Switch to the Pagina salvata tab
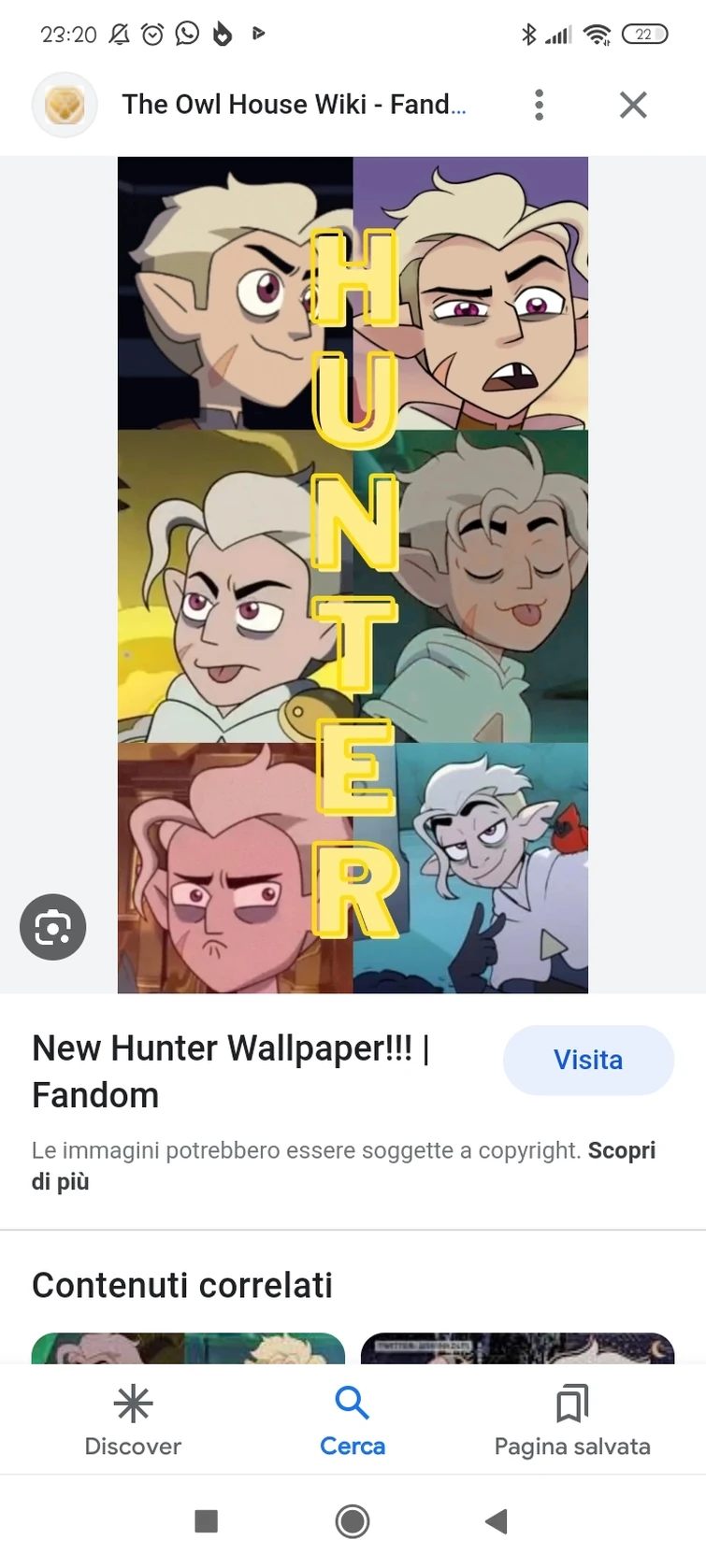The image size is (706, 1568). coord(572,1419)
